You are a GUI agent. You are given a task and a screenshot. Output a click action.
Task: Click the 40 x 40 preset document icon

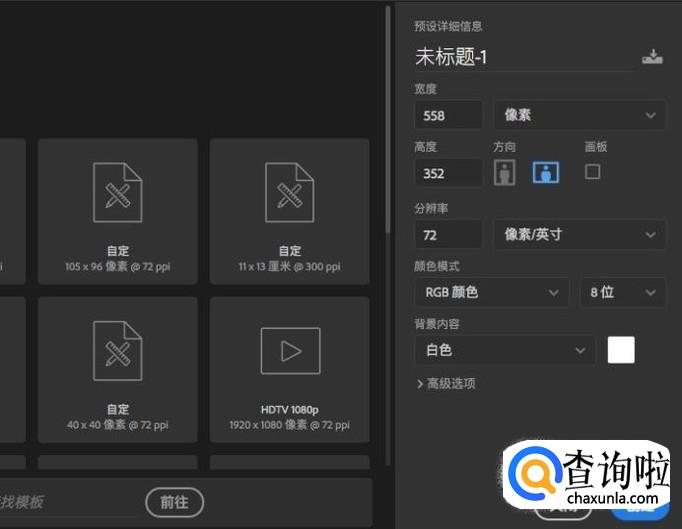coord(117,351)
